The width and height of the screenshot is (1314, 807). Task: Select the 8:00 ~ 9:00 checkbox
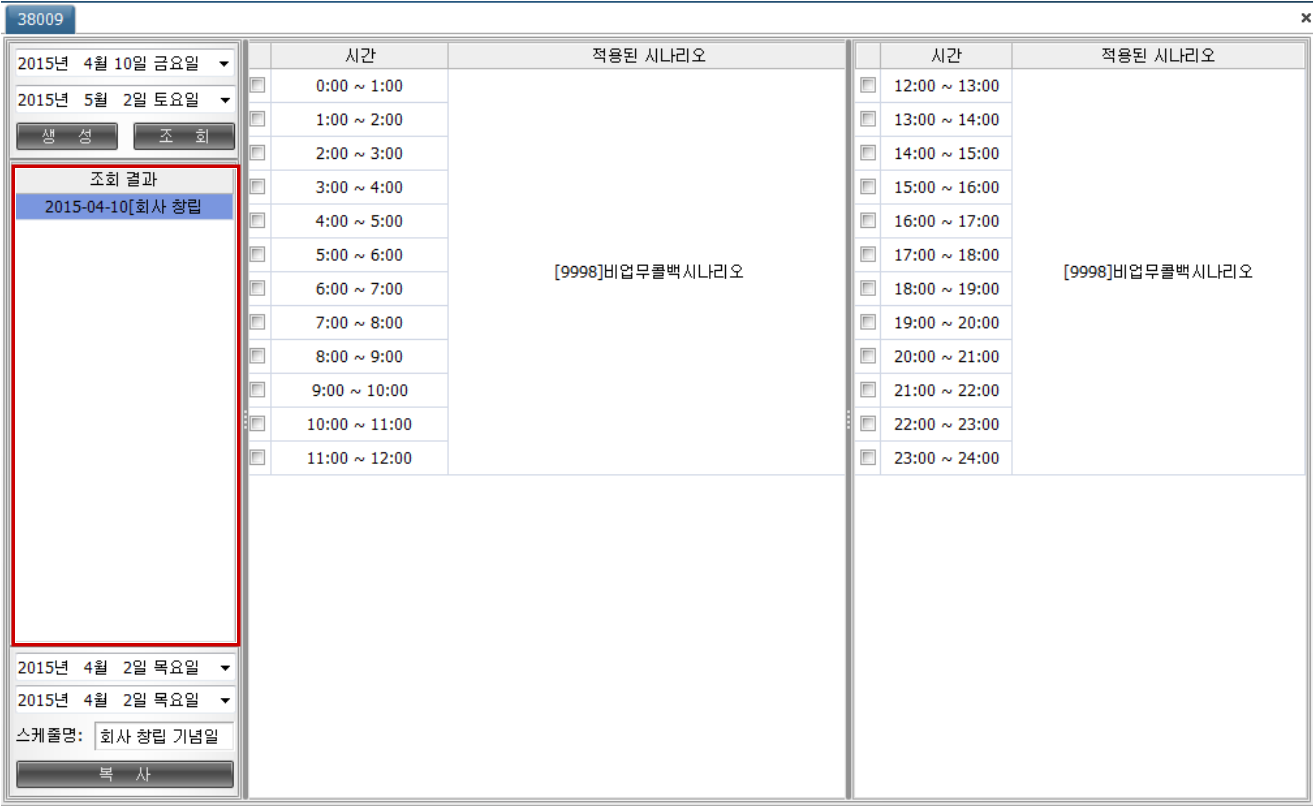(x=257, y=356)
